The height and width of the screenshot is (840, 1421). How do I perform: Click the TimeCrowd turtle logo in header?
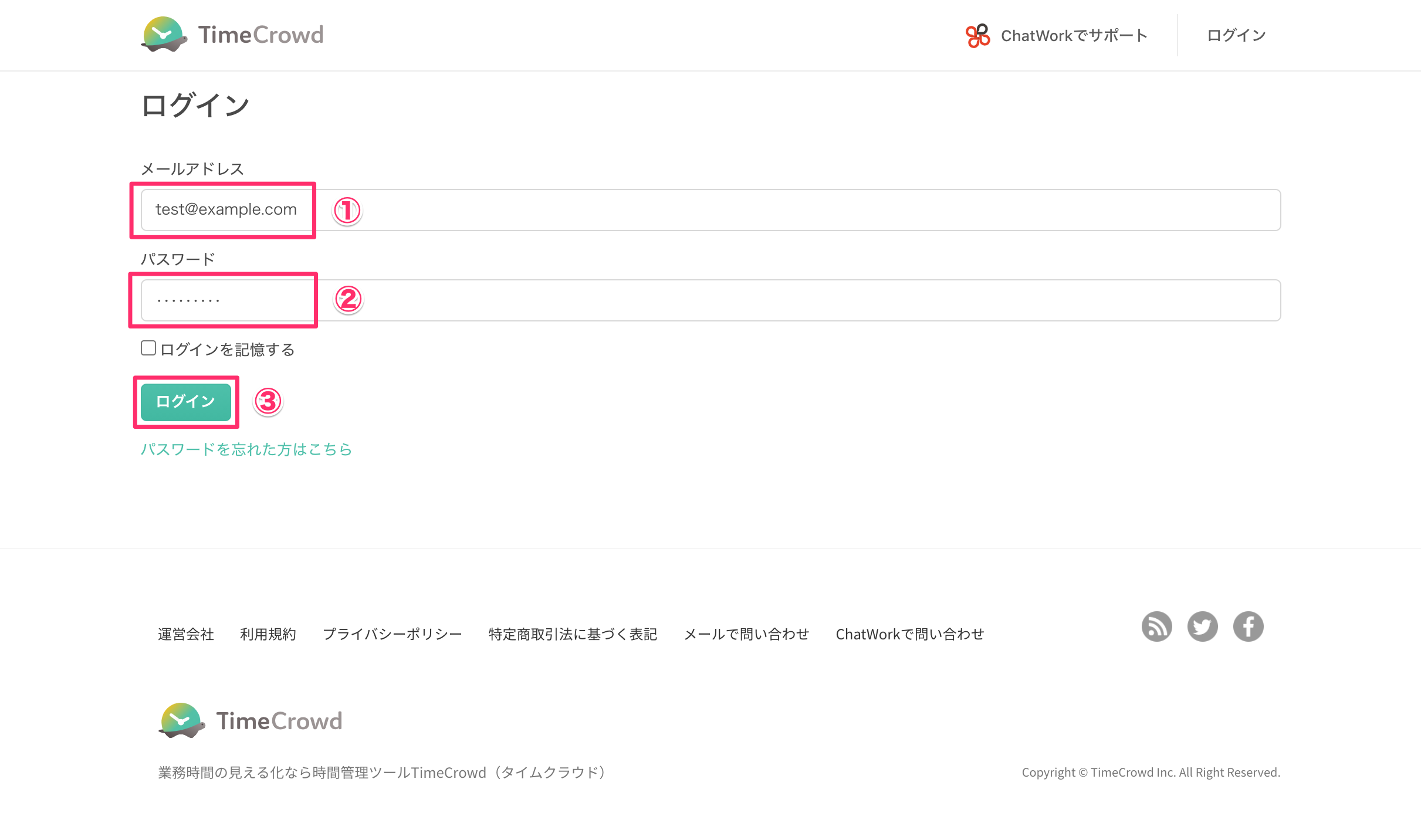point(165,35)
